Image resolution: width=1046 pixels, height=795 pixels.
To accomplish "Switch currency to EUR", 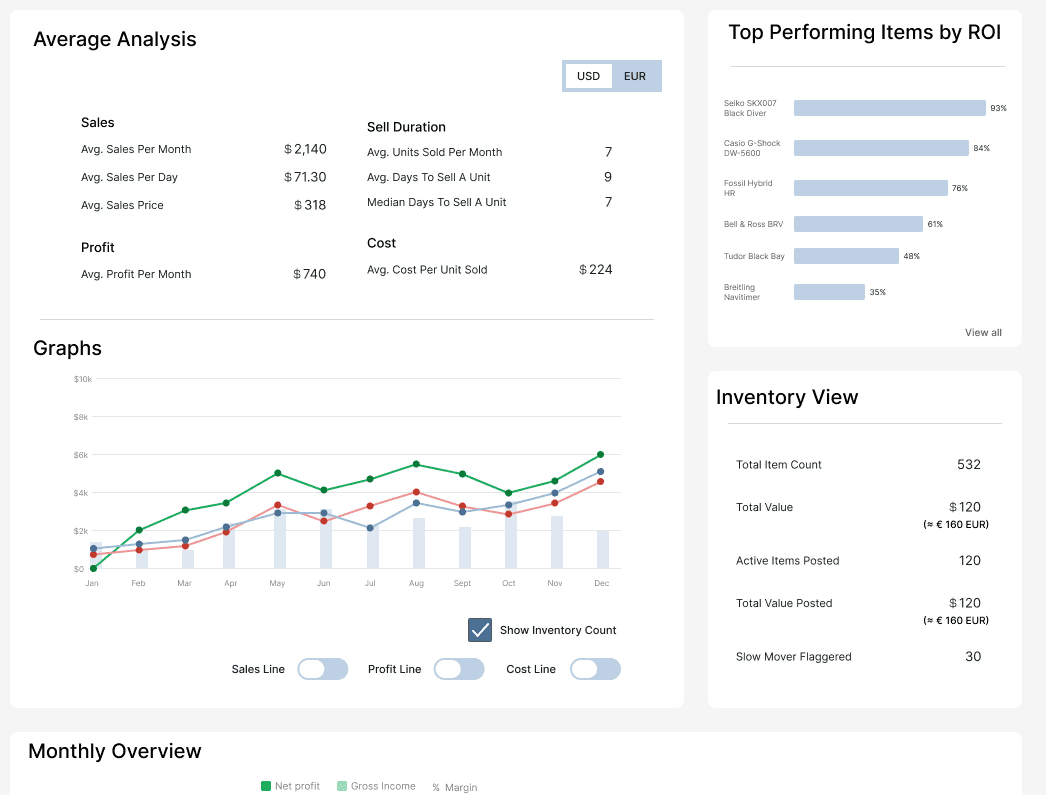I will click(x=635, y=76).
